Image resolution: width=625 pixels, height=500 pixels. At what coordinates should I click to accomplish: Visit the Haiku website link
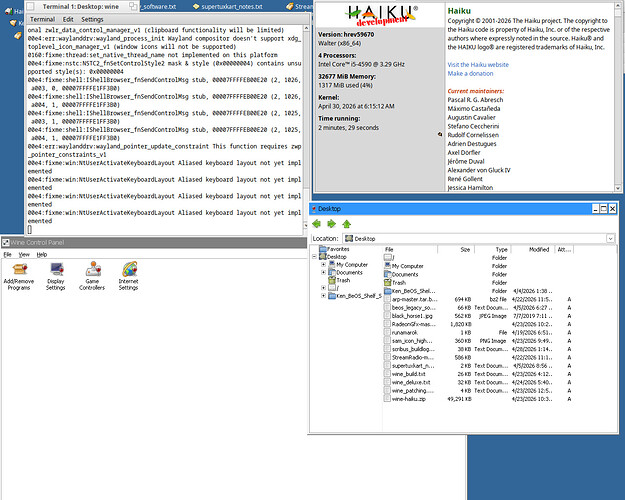coord(478,65)
